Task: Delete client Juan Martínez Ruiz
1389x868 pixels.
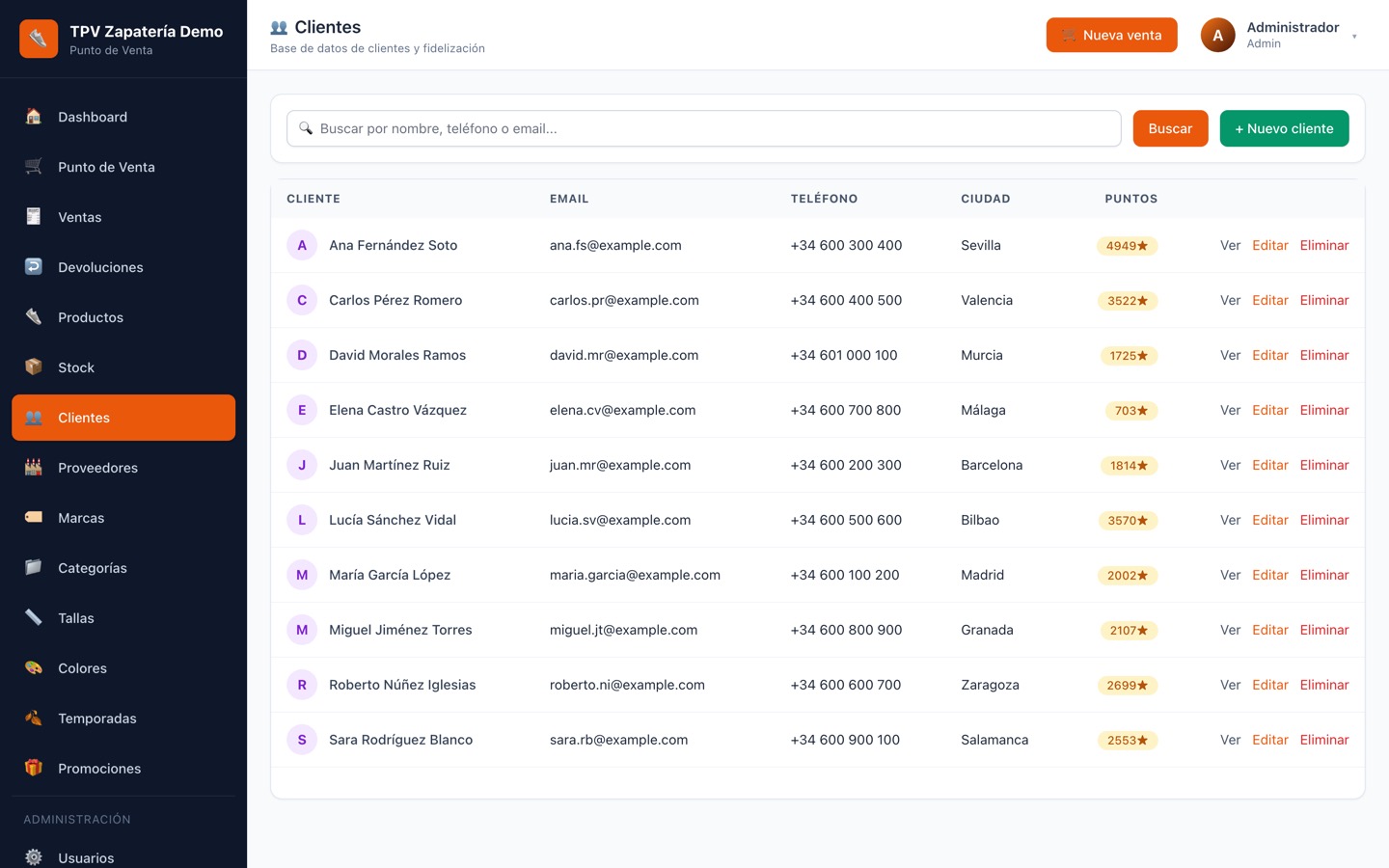Action: (x=1323, y=465)
